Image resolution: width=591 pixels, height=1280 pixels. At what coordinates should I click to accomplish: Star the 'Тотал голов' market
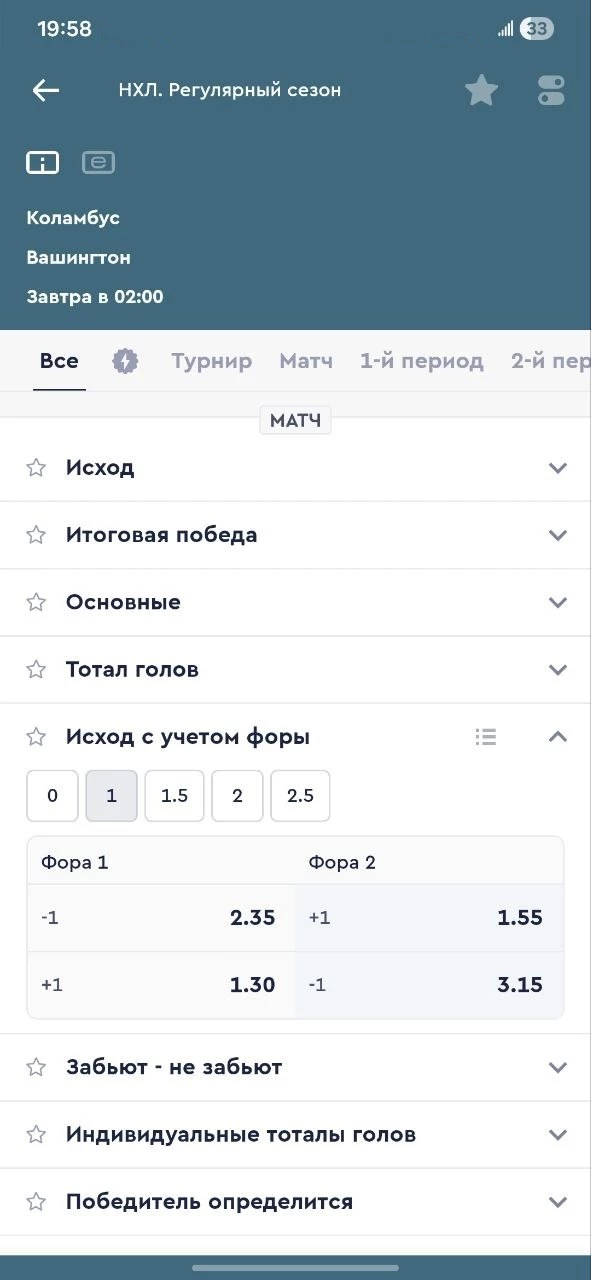36,669
